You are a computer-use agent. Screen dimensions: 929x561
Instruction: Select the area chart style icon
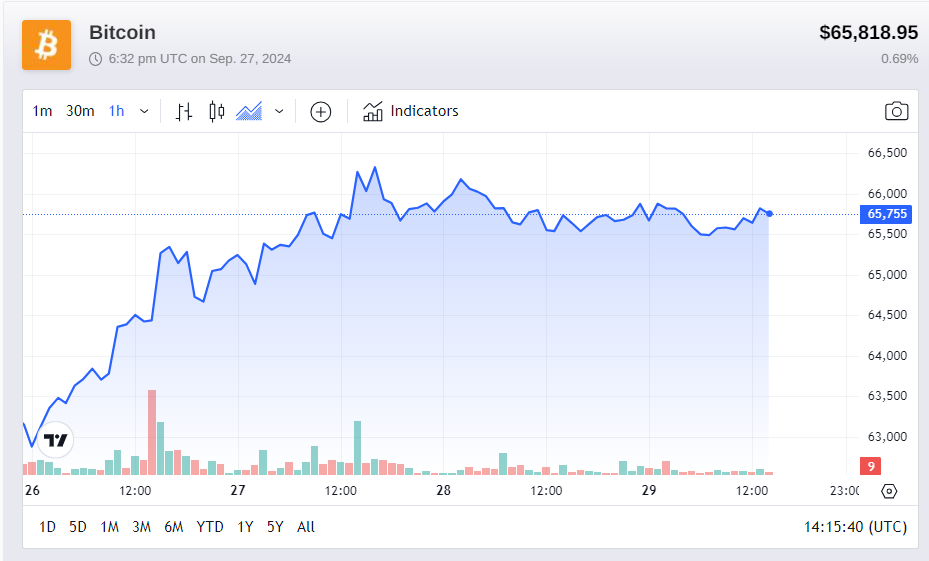tap(249, 111)
